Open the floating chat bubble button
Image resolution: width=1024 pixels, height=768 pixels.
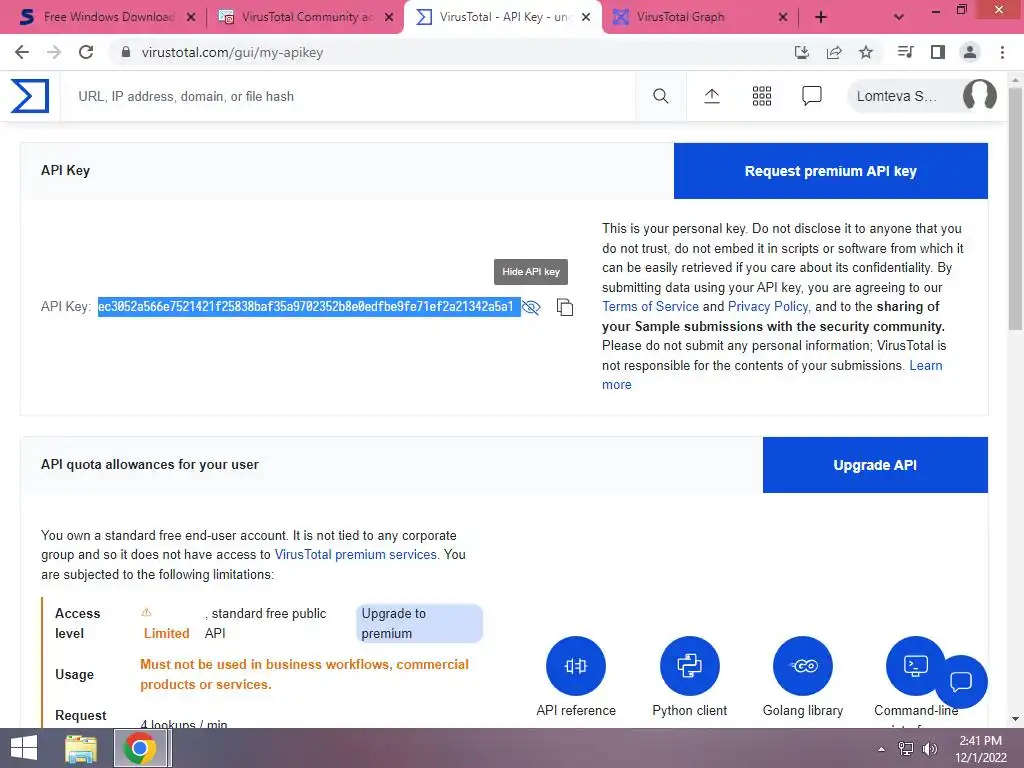[x=961, y=681]
